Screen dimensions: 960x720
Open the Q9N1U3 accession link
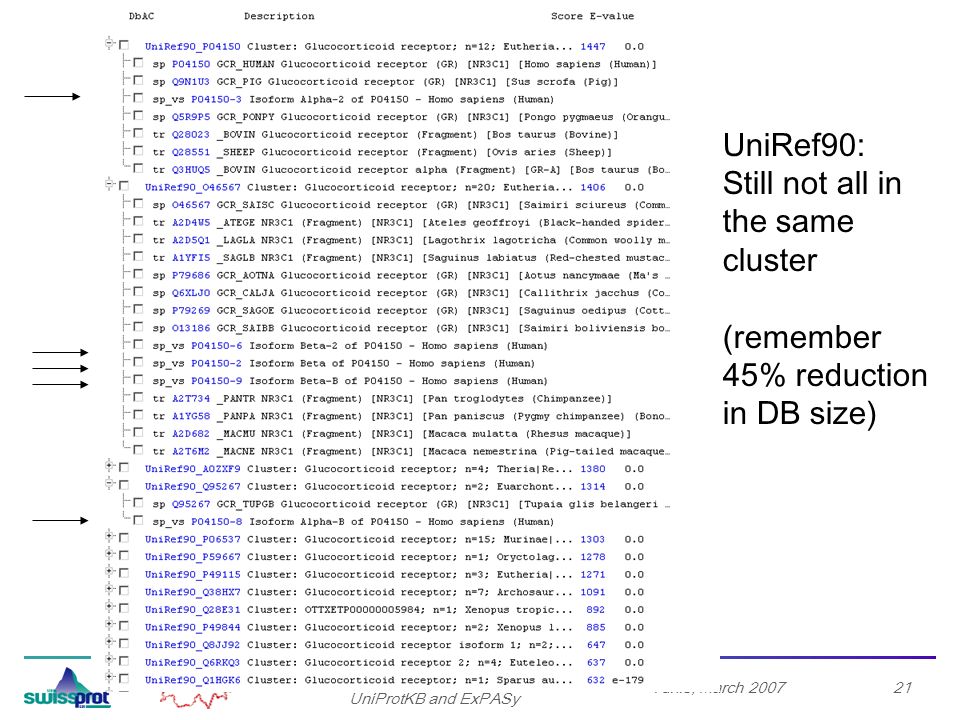pyautogui.click(x=190, y=81)
